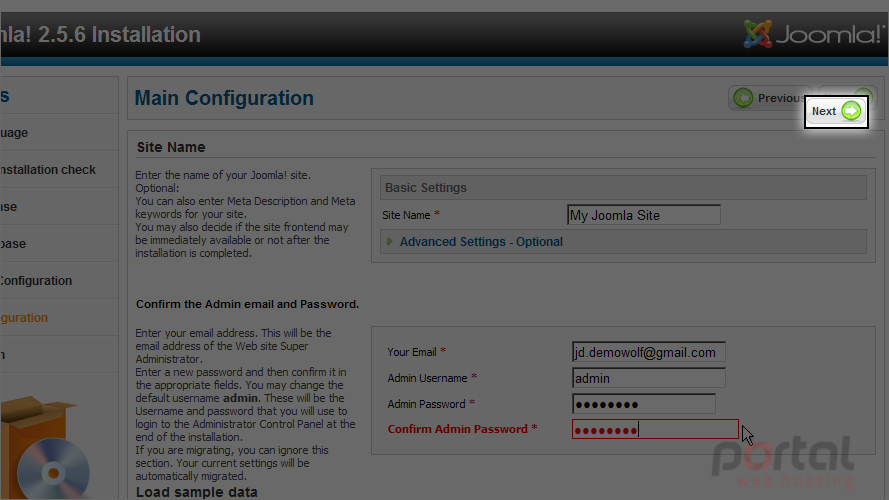The width and height of the screenshot is (889, 500).
Task: Click the Confirm Admin Password field
Action: tap(655, 430)
